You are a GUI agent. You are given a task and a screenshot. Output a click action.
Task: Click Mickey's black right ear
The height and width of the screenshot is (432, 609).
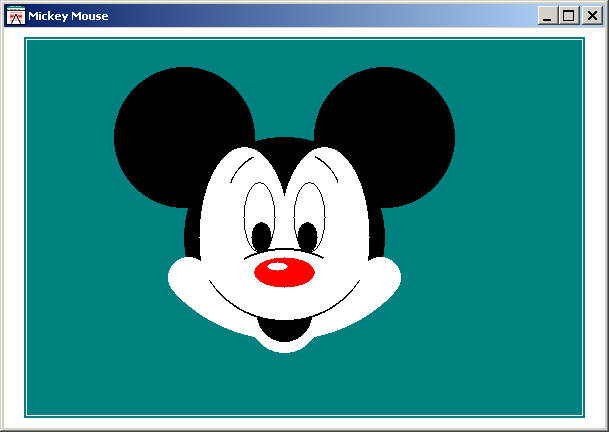385,137
